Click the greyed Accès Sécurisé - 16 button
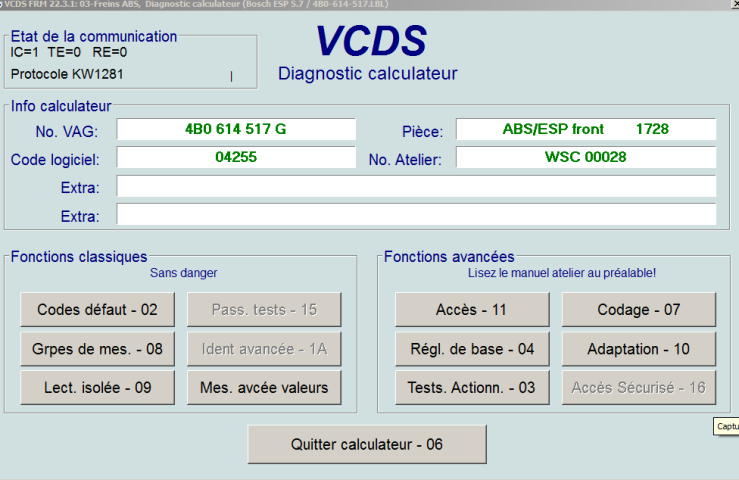This screenshot has width=739, height=480. coord(639,388)
